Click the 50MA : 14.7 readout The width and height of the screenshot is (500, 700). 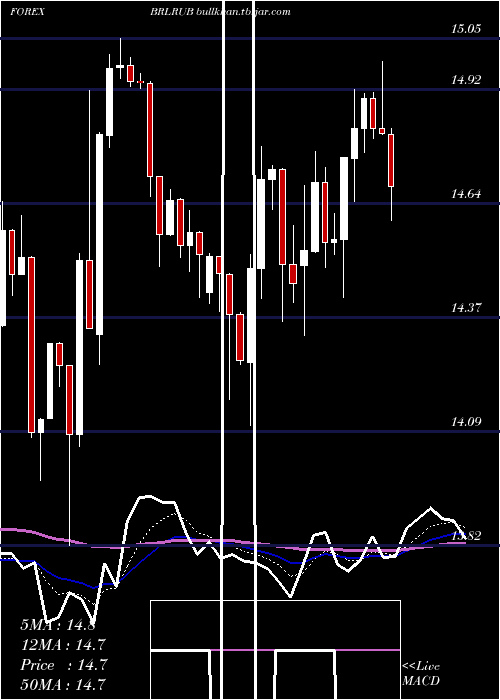click(63, 684)
